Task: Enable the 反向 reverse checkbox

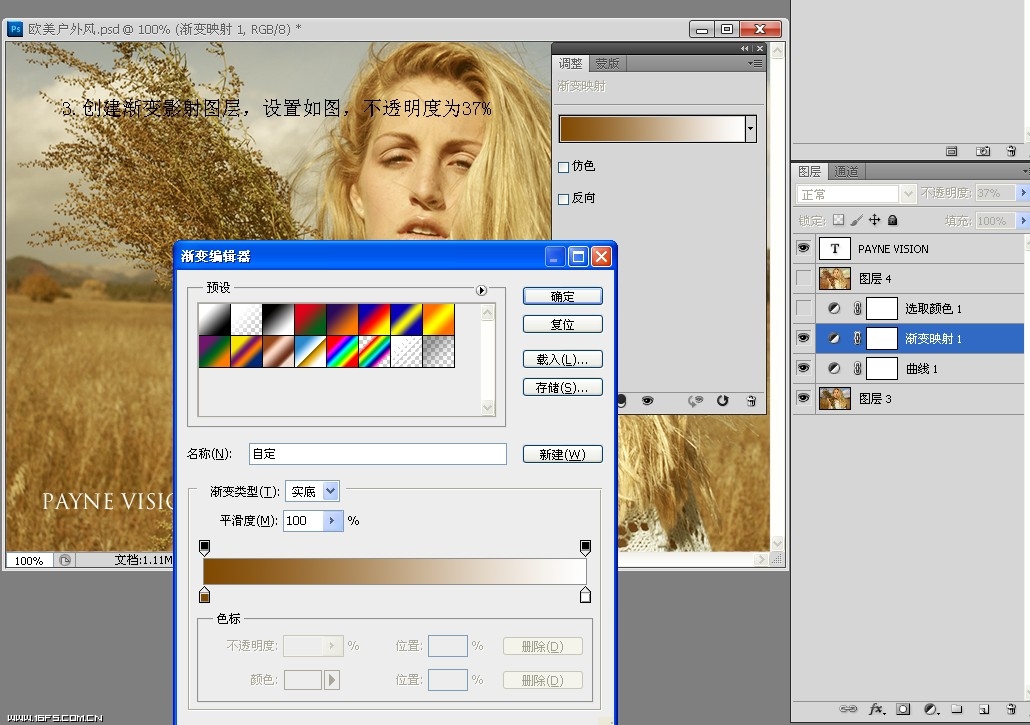Action: pos(564,199)
